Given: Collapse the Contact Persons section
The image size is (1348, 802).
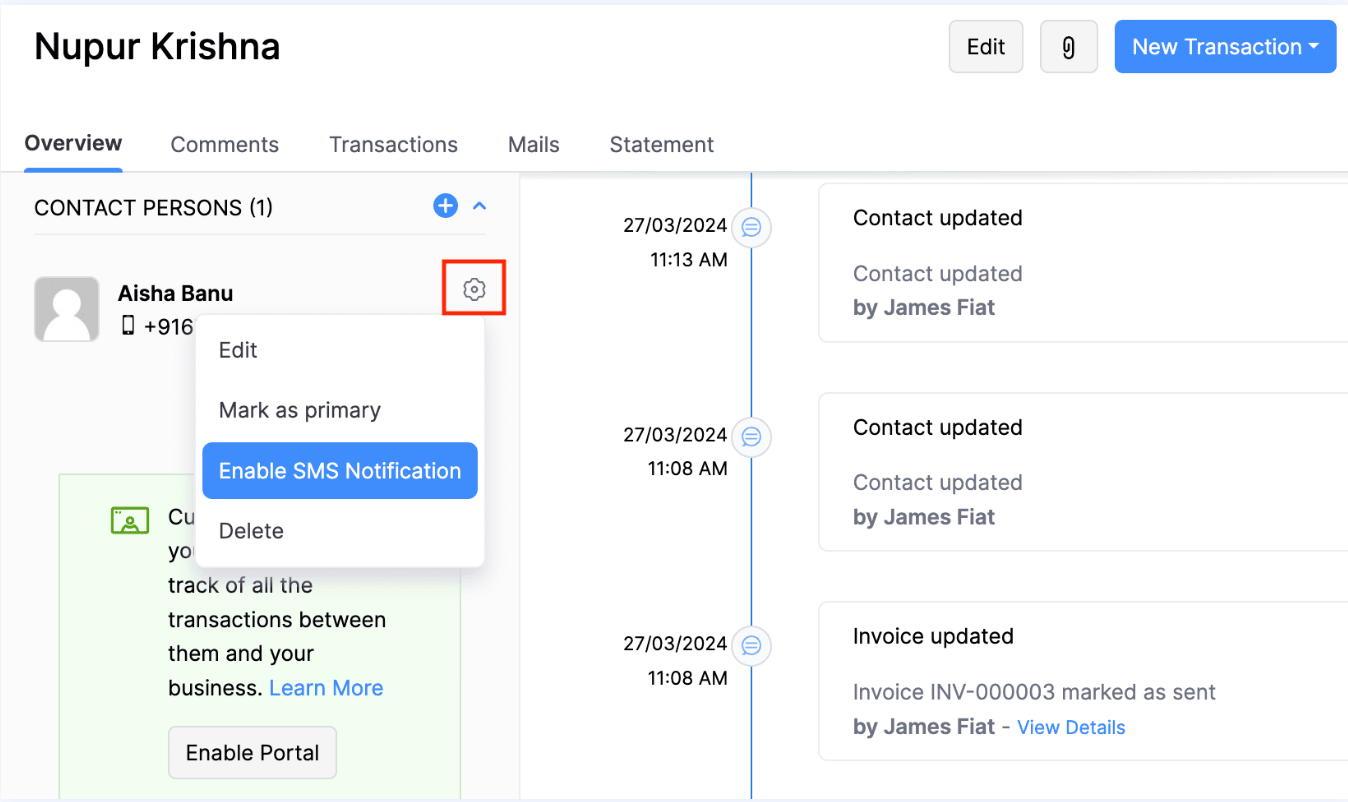Looking at the screenshot, I should point(479,206).
